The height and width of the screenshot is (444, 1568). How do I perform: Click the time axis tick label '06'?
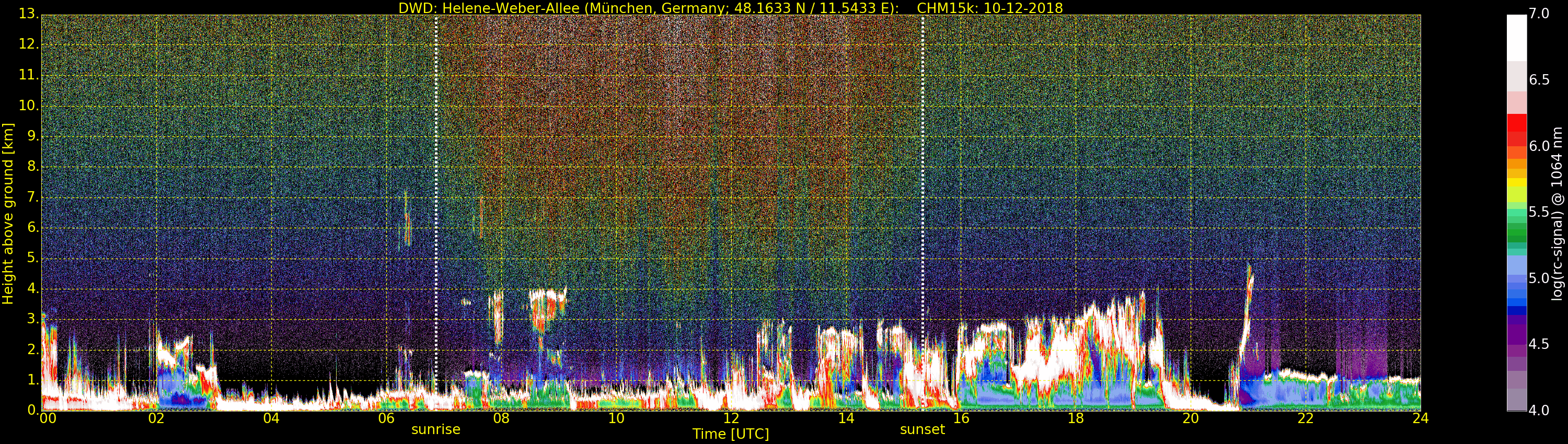[386, 418]
